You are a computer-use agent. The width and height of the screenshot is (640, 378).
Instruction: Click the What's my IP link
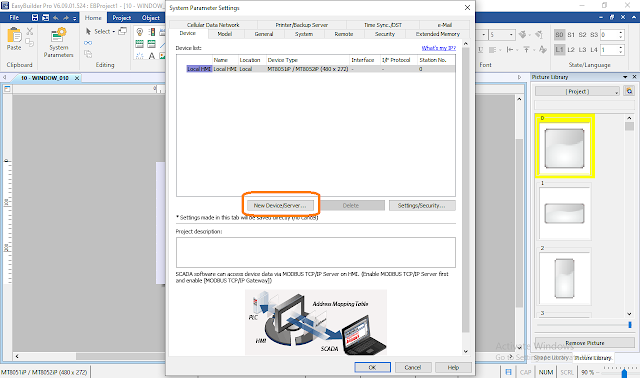tap(439, 48)
